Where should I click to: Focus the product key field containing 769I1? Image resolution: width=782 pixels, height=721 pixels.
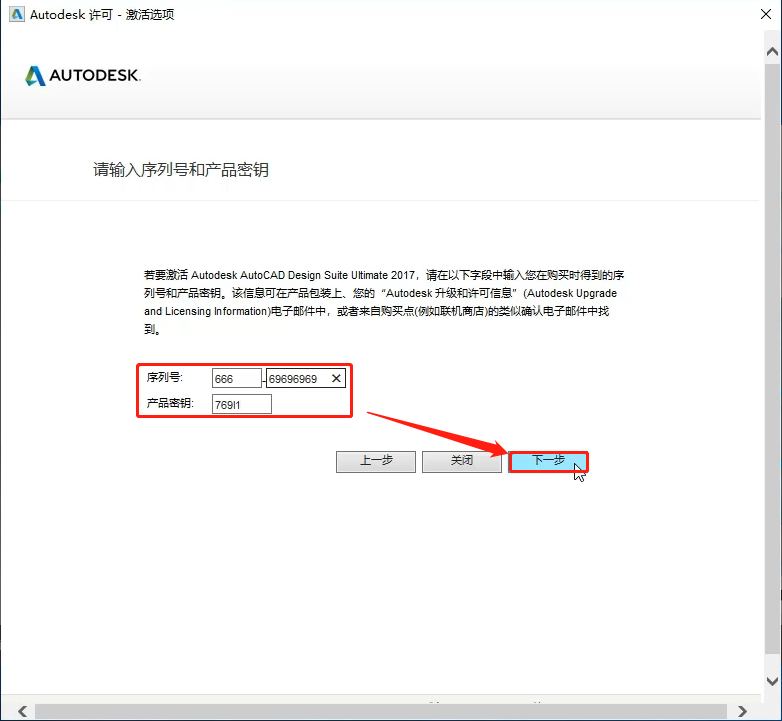242,404
